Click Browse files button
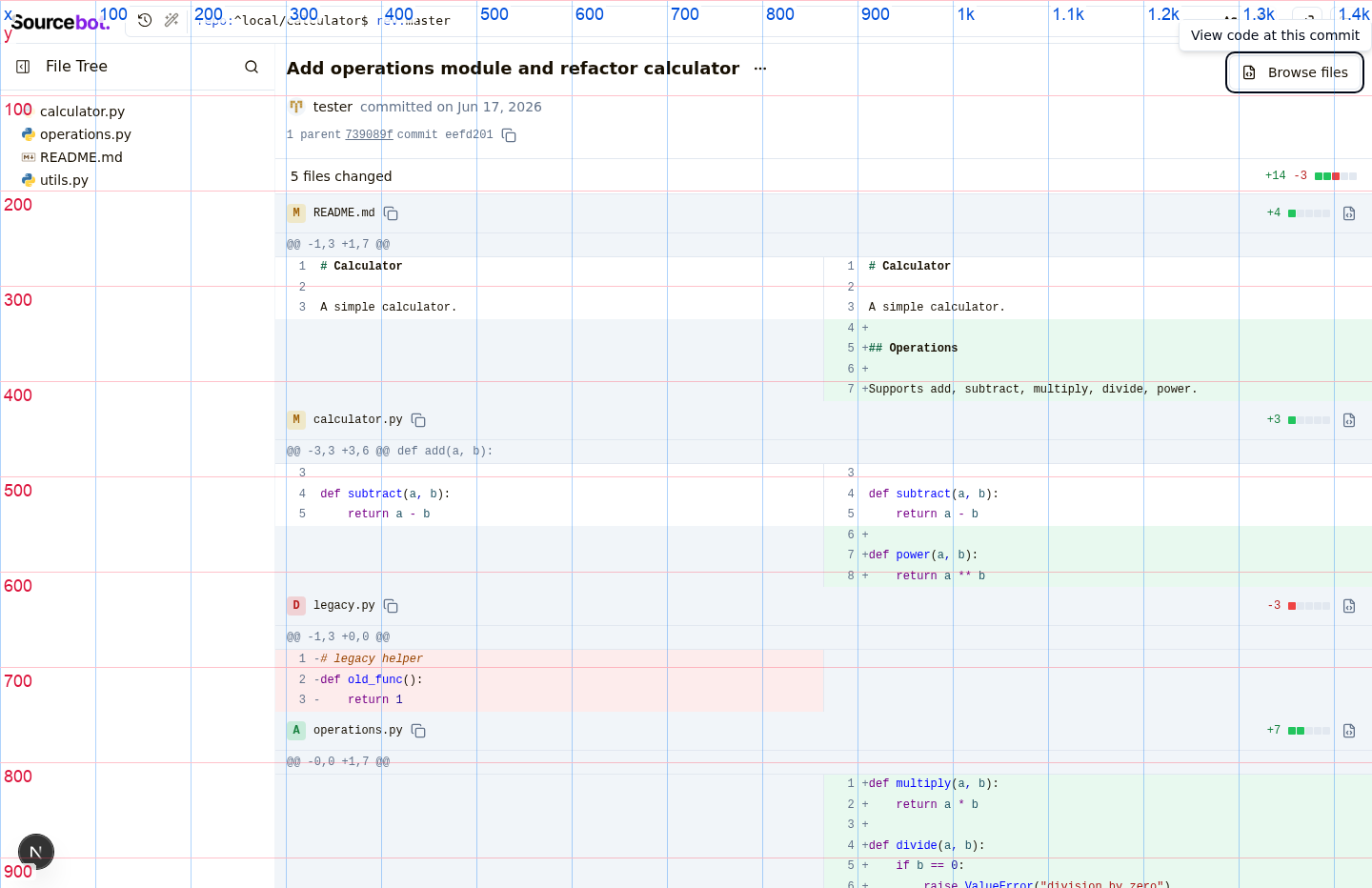The width and height of the screenshot is (1372, 888). (1295, 72)
